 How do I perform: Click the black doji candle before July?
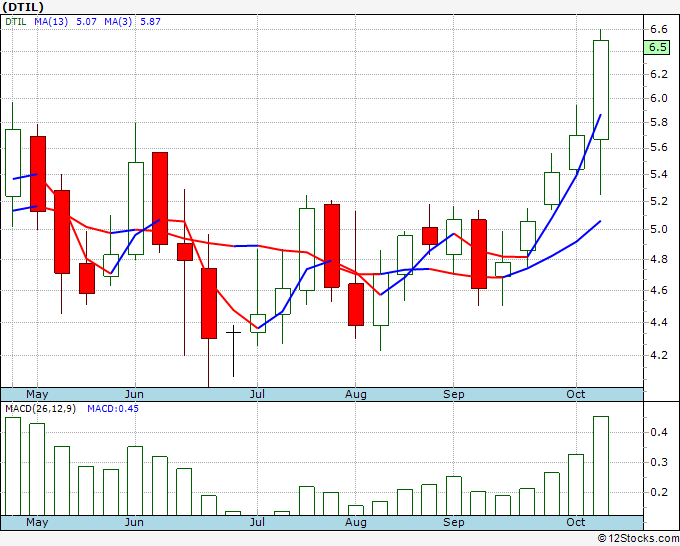(x=233, y=351)
